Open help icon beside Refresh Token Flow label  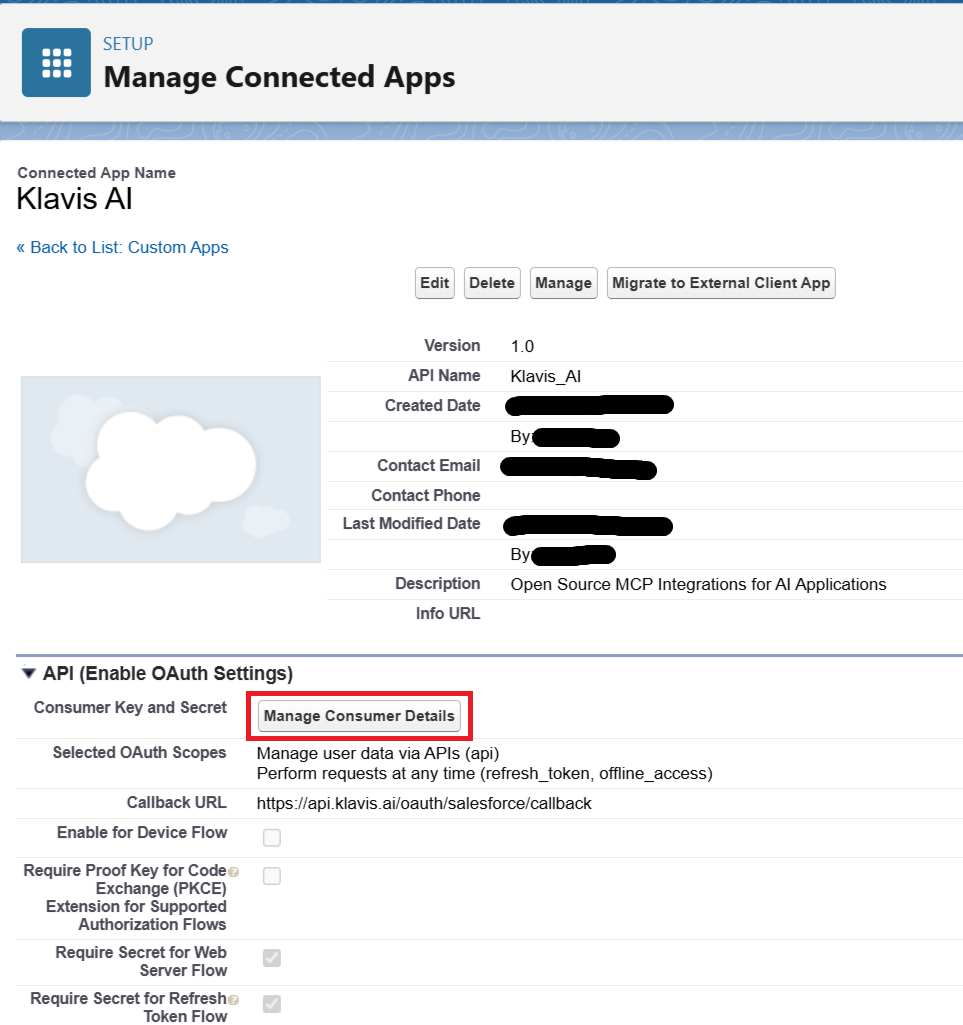234,1000
